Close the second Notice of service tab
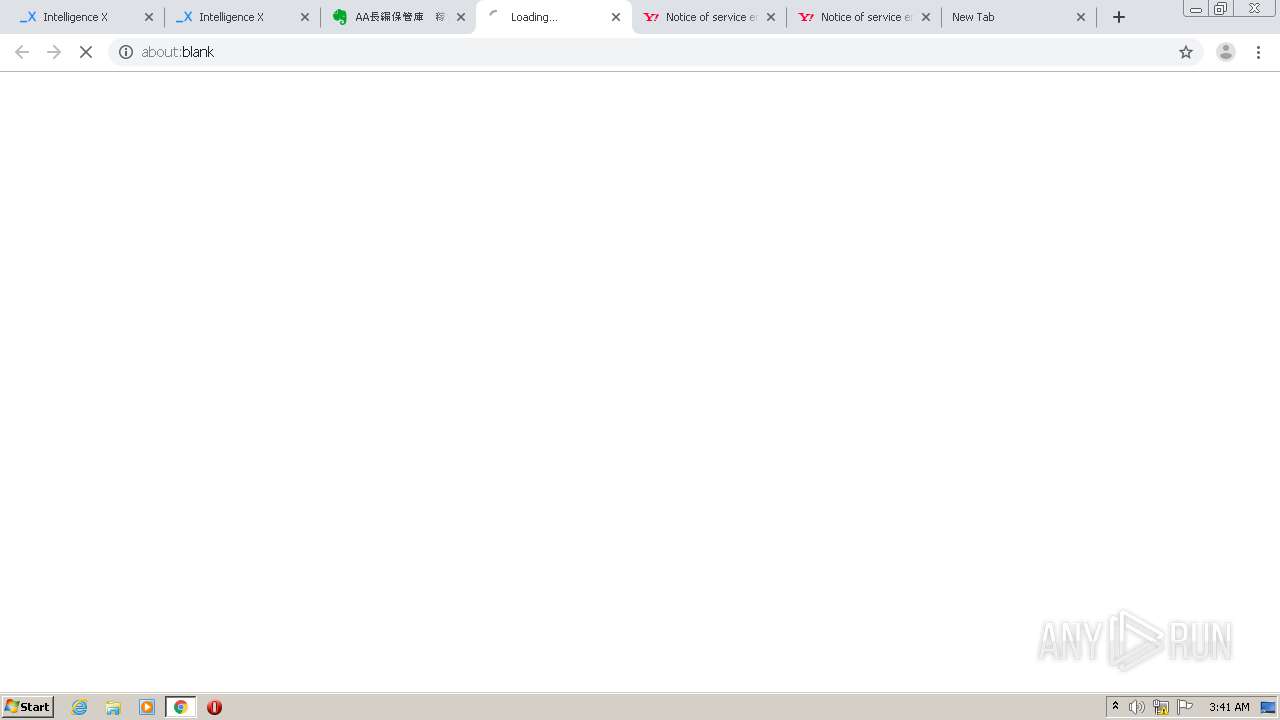The image size is (1280, 720). (926, 17)
